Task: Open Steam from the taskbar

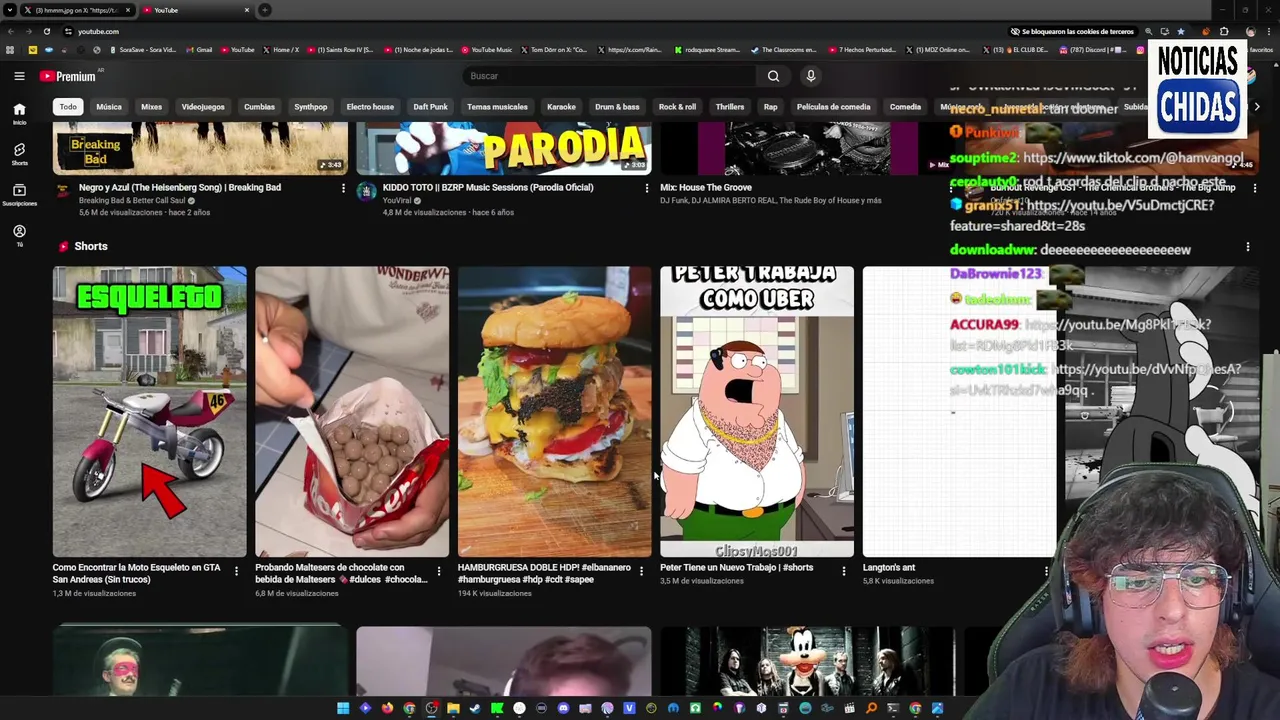Action: [x=475, y=708]
